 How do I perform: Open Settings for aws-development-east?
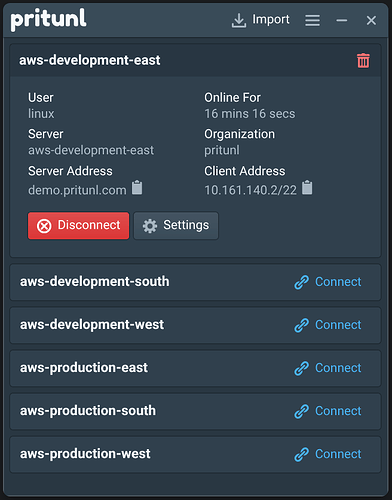point(176,226)
